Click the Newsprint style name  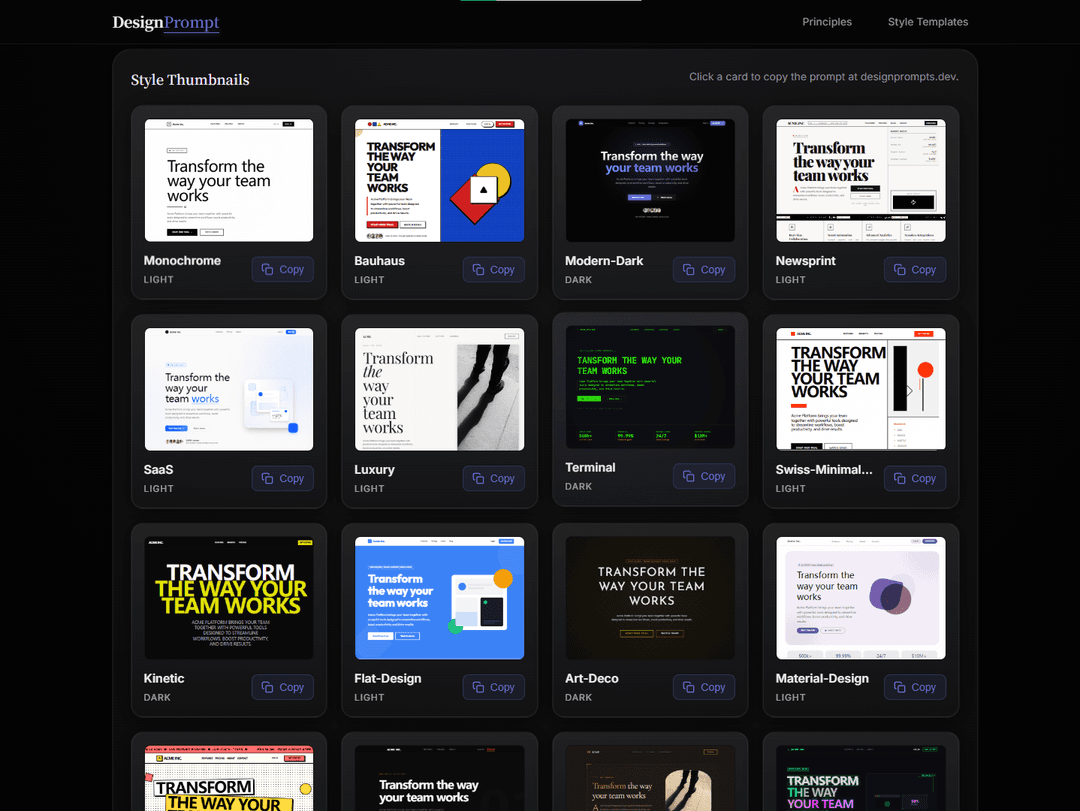[x=805, y=260]
